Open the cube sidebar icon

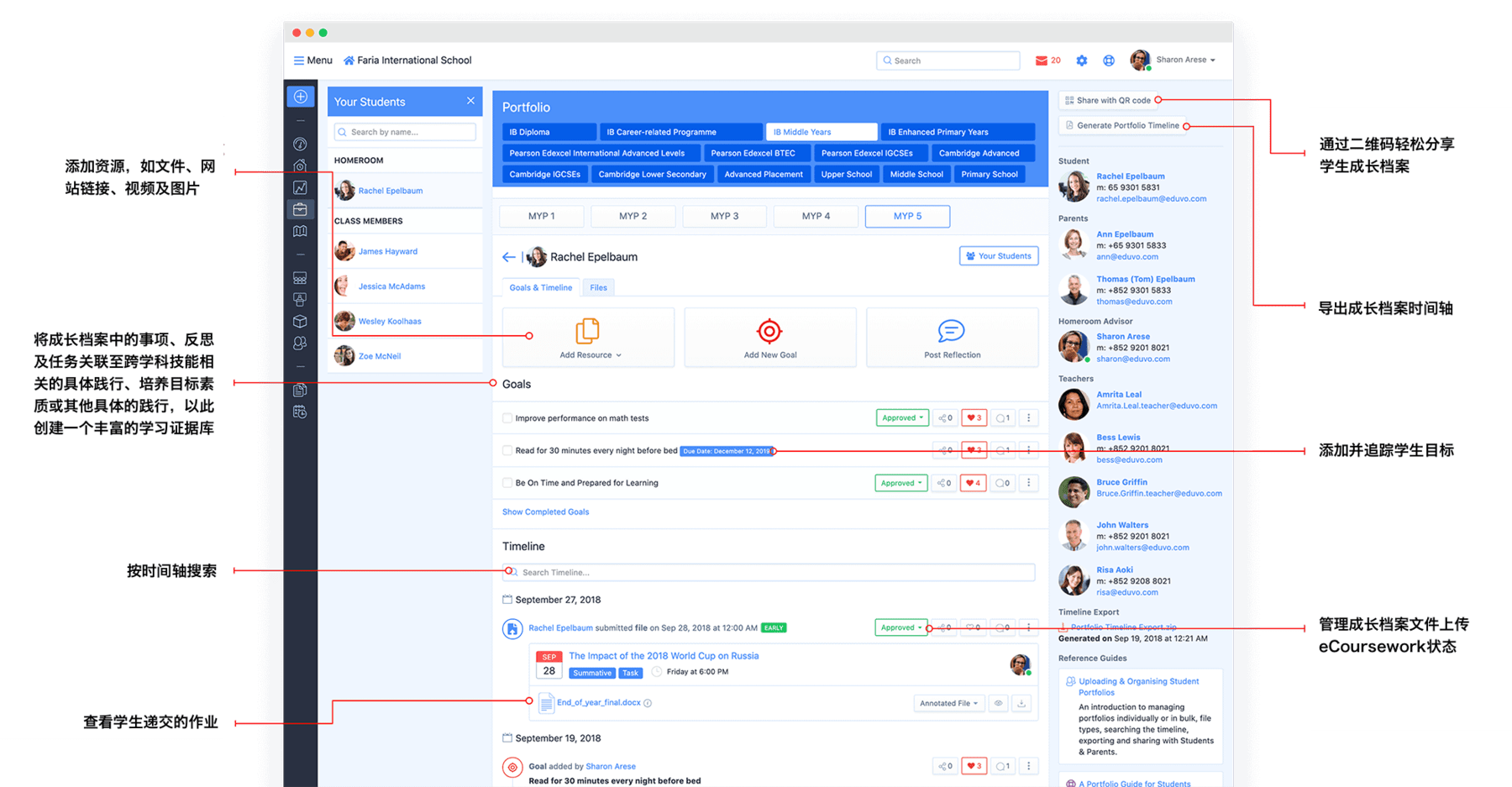coord(300,322)
